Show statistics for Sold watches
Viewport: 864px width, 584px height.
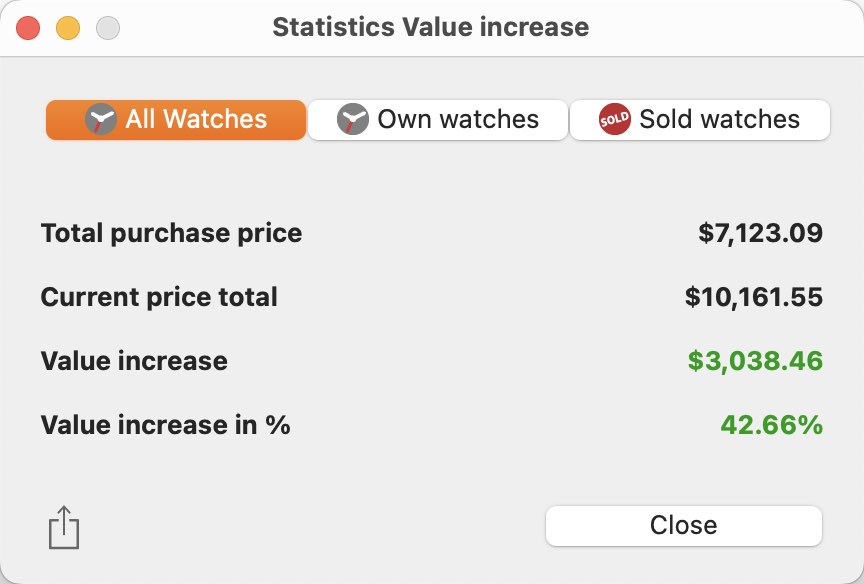click(x=700, y=120)
